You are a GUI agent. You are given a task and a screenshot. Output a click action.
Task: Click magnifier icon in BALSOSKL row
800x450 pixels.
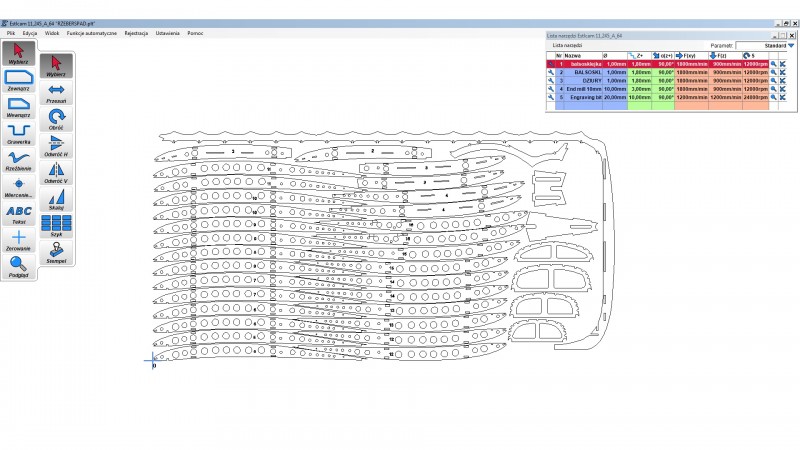pos(773,72)
